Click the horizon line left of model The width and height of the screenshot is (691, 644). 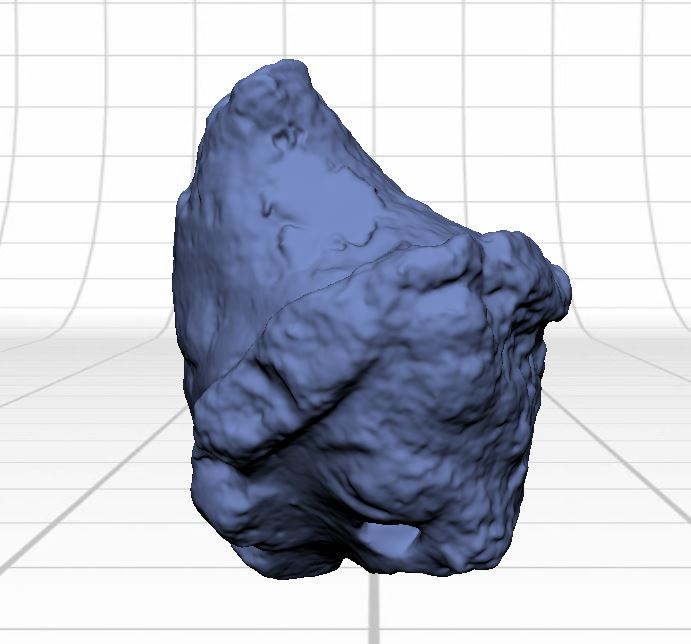[80, 318]
